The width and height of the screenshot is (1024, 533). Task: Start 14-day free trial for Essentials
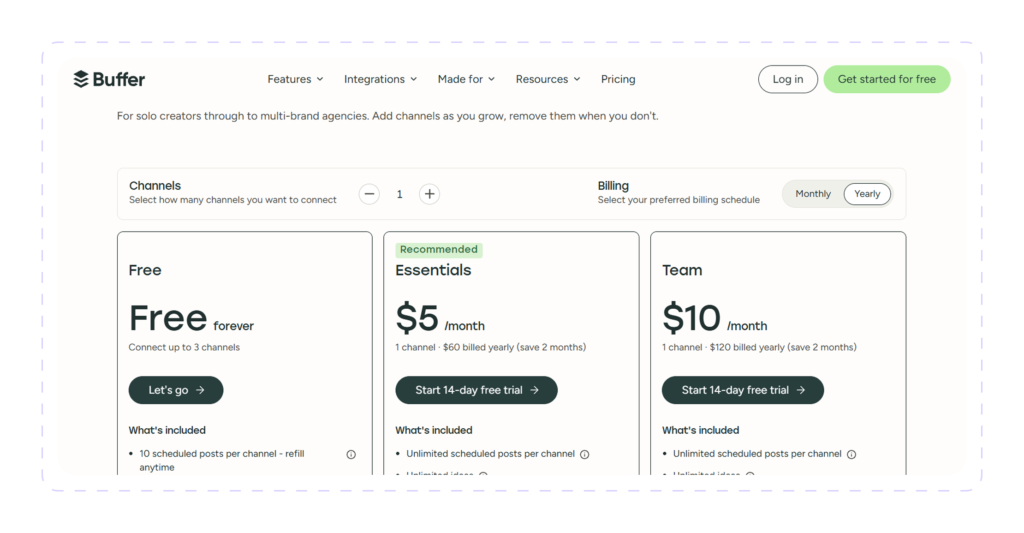(x=476, y=390)
